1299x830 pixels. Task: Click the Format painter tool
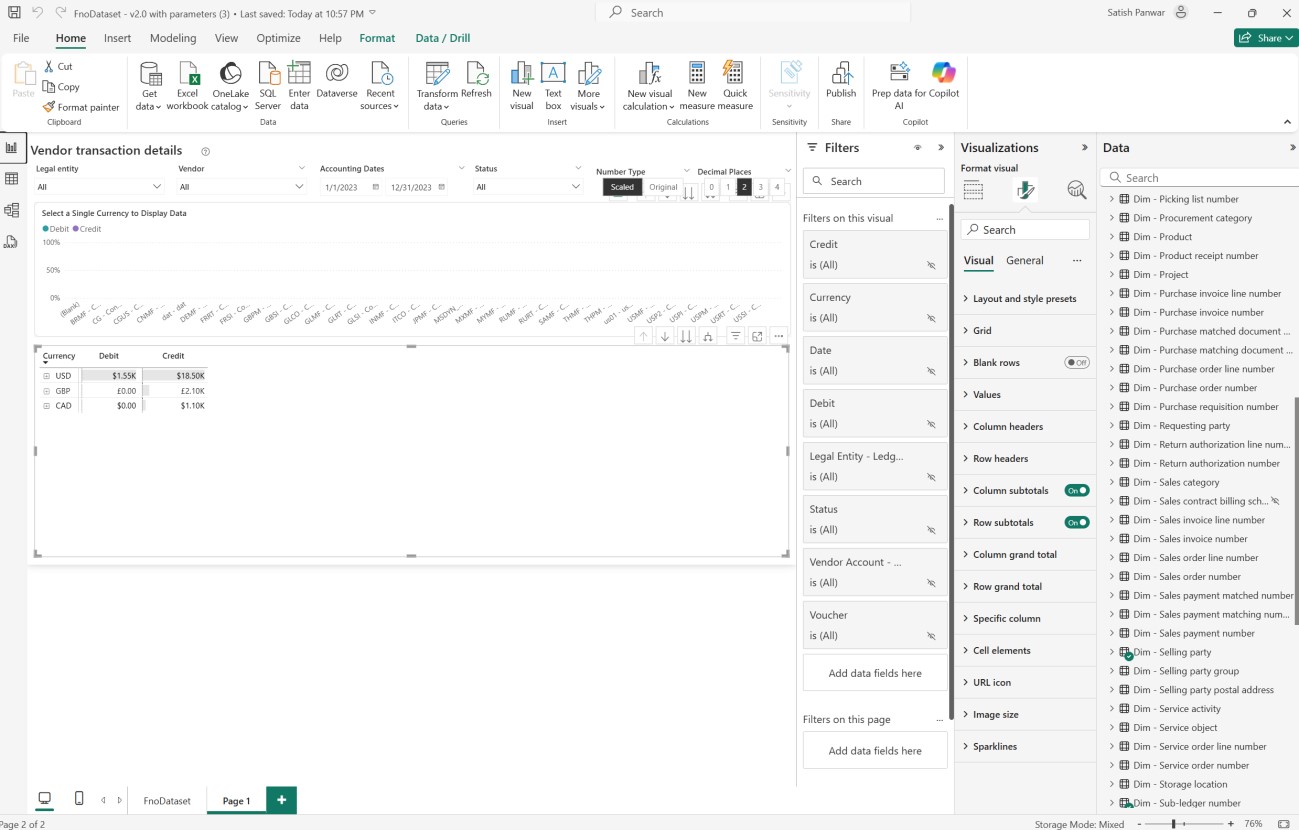[81, 107]
